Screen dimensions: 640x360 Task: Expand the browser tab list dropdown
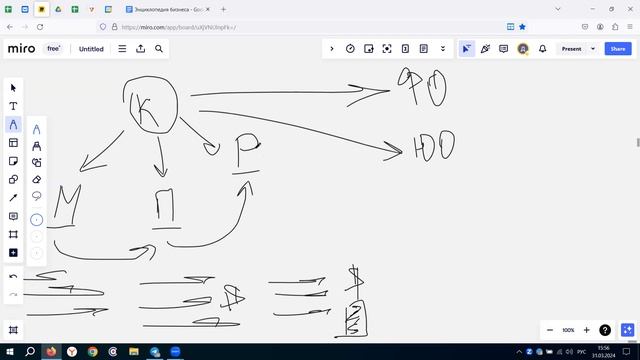coord(558,9)
